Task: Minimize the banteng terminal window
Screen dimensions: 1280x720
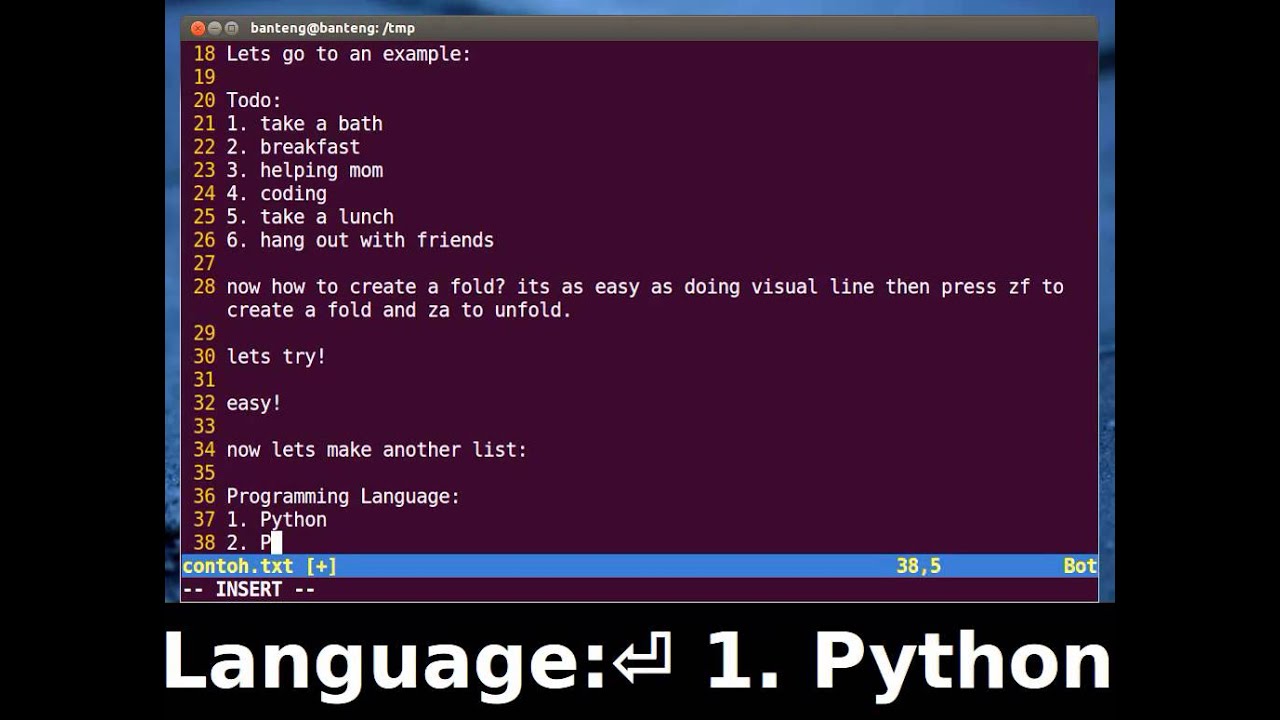Action: click(x=215, y=28)
